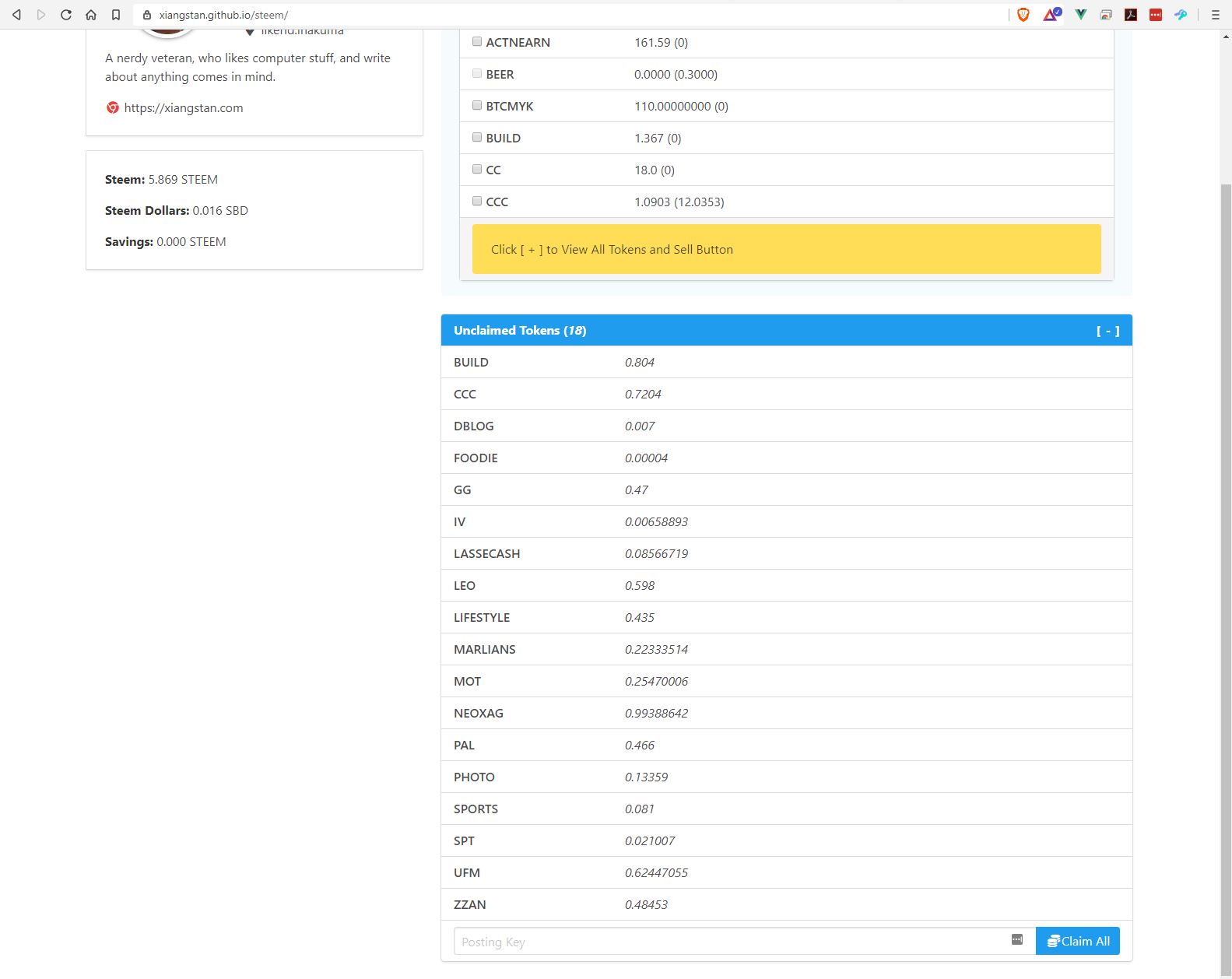Go back using the browser back arrow
The height and width of the screenshot is (979, 1232).
[x=16, y=15]
